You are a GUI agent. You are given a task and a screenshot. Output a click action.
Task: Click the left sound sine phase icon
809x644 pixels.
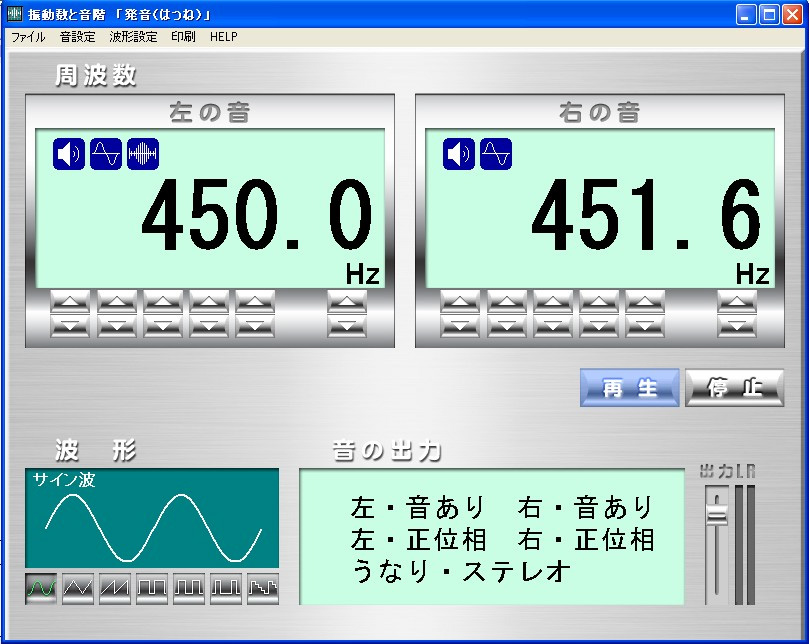pos(106,154)
